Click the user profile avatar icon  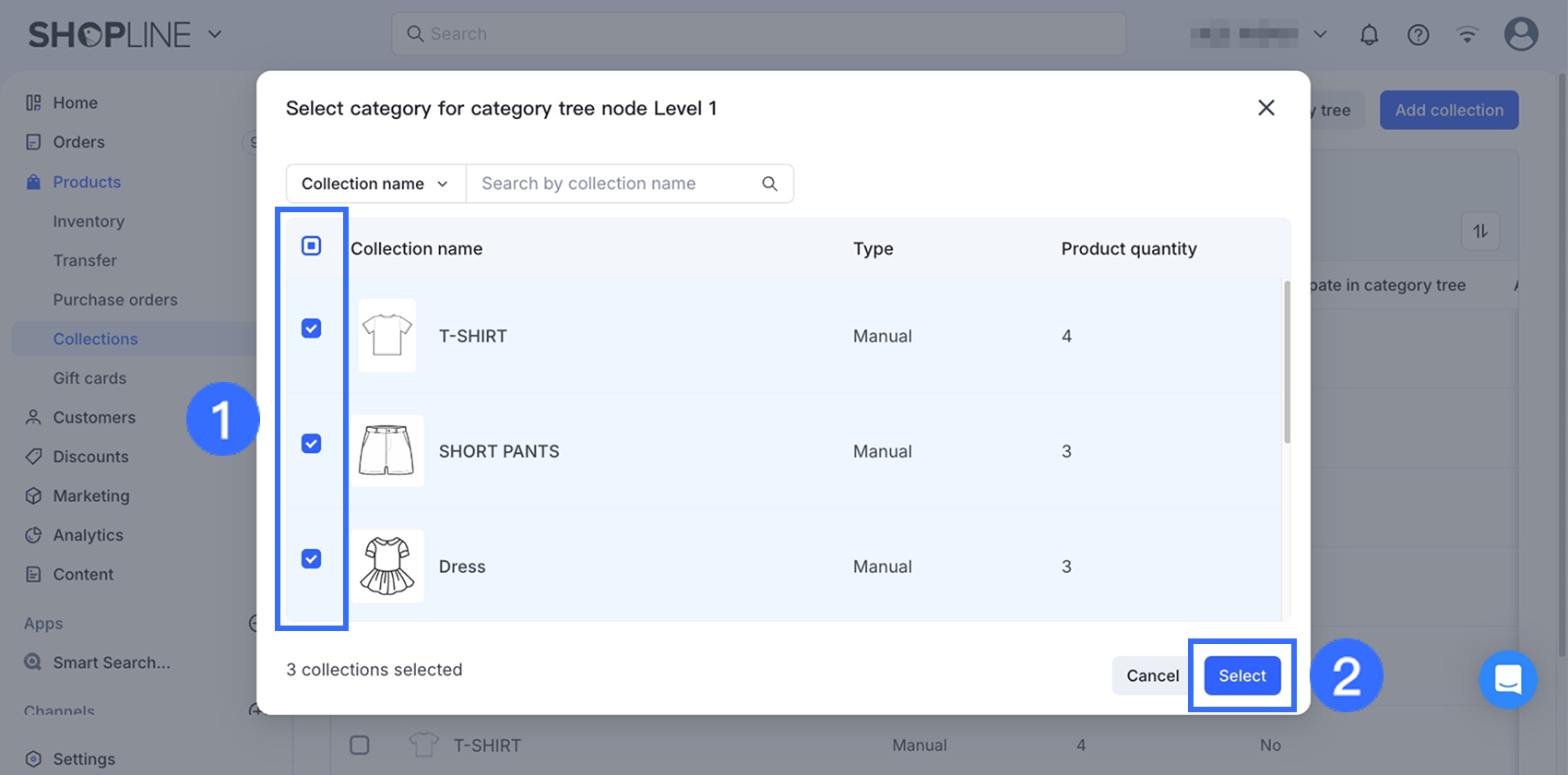pyautogui.click(x=1520, y=35)
